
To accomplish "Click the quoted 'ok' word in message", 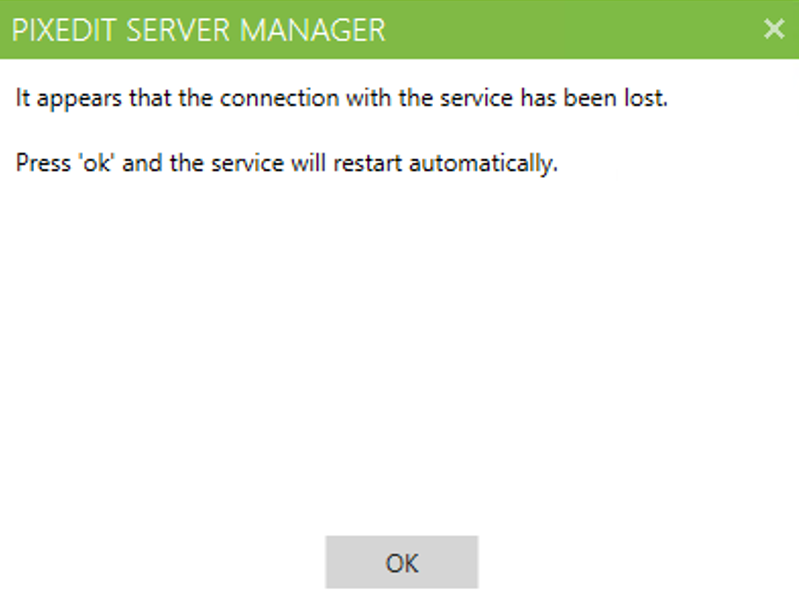I will [97, 163].
